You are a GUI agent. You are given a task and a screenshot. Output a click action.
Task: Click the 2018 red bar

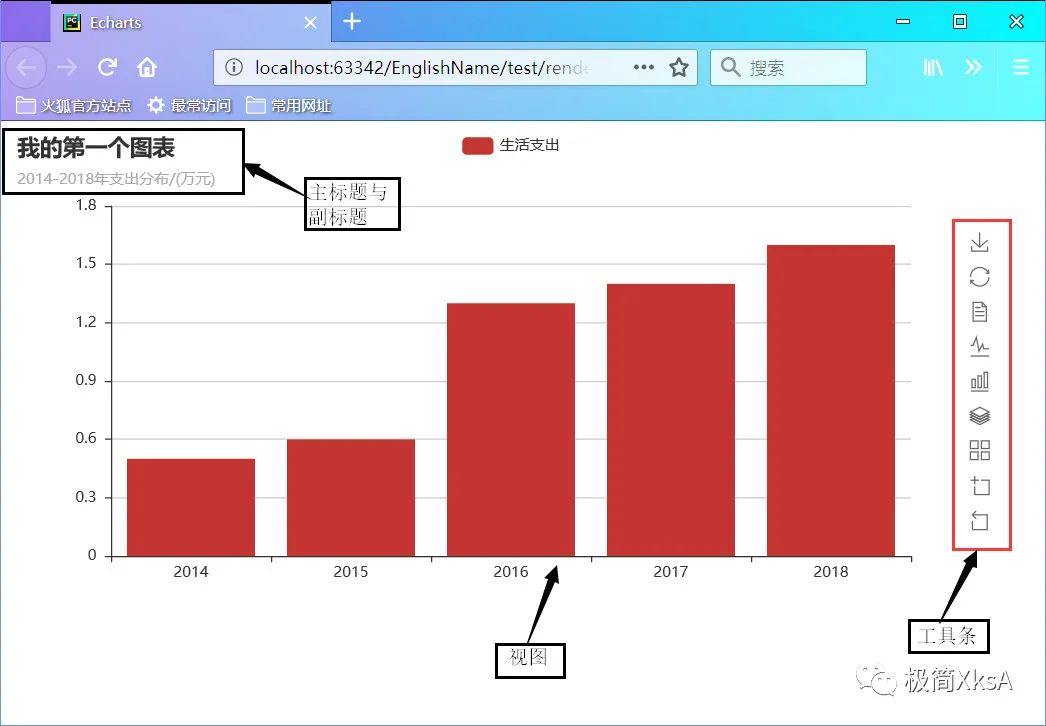click(x=831, y=400)
